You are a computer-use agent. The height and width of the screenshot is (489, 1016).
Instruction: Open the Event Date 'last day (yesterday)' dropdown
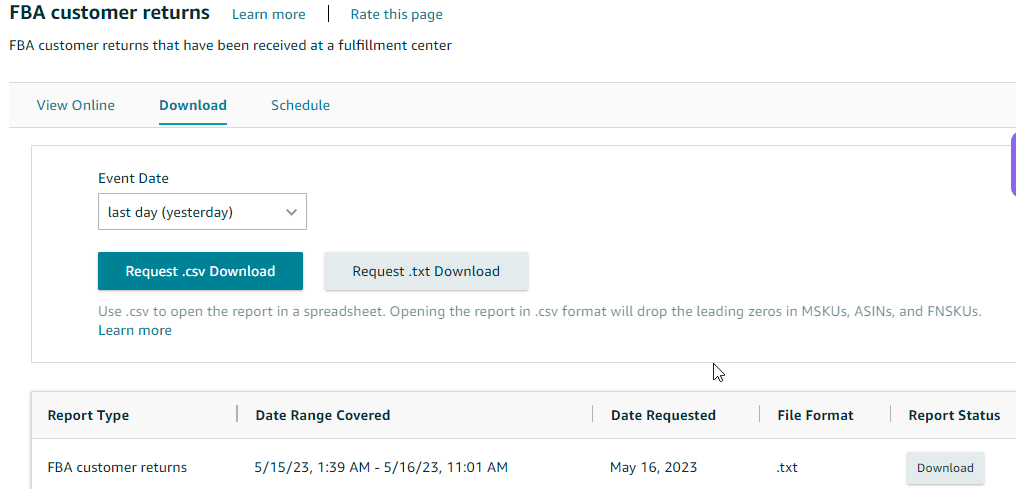point(202,212)
